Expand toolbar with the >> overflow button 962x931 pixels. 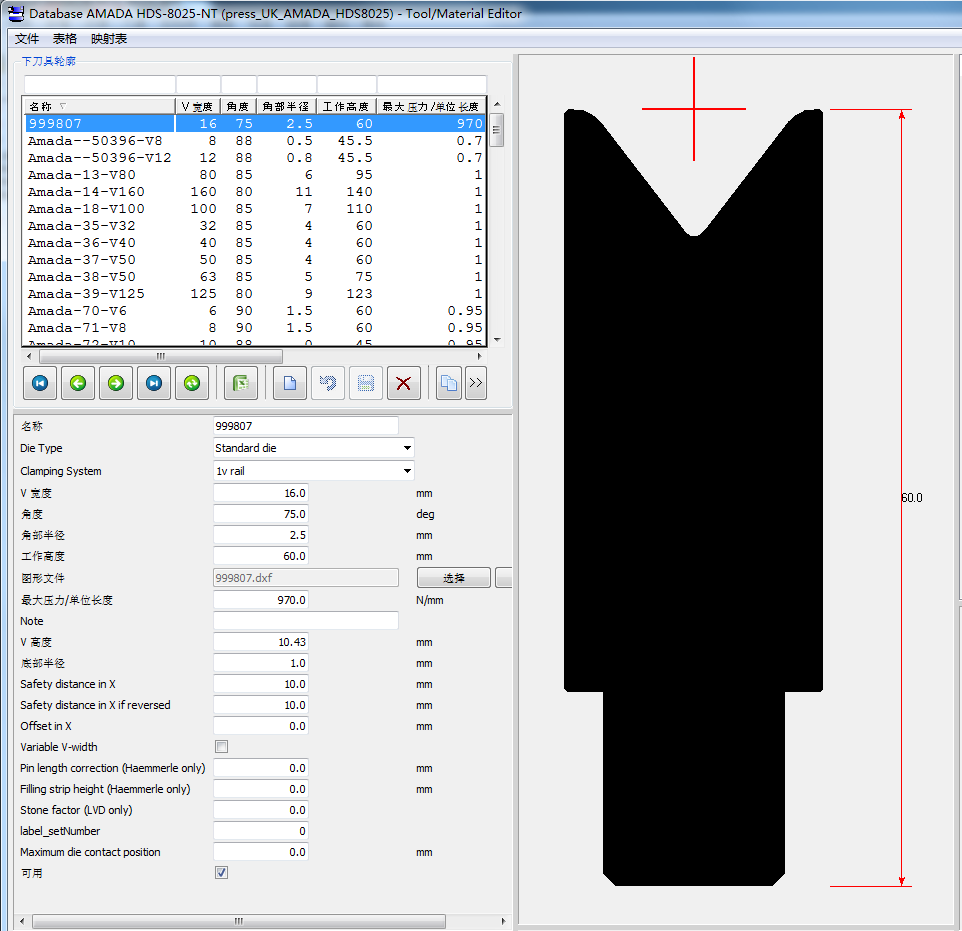point(476,383)
